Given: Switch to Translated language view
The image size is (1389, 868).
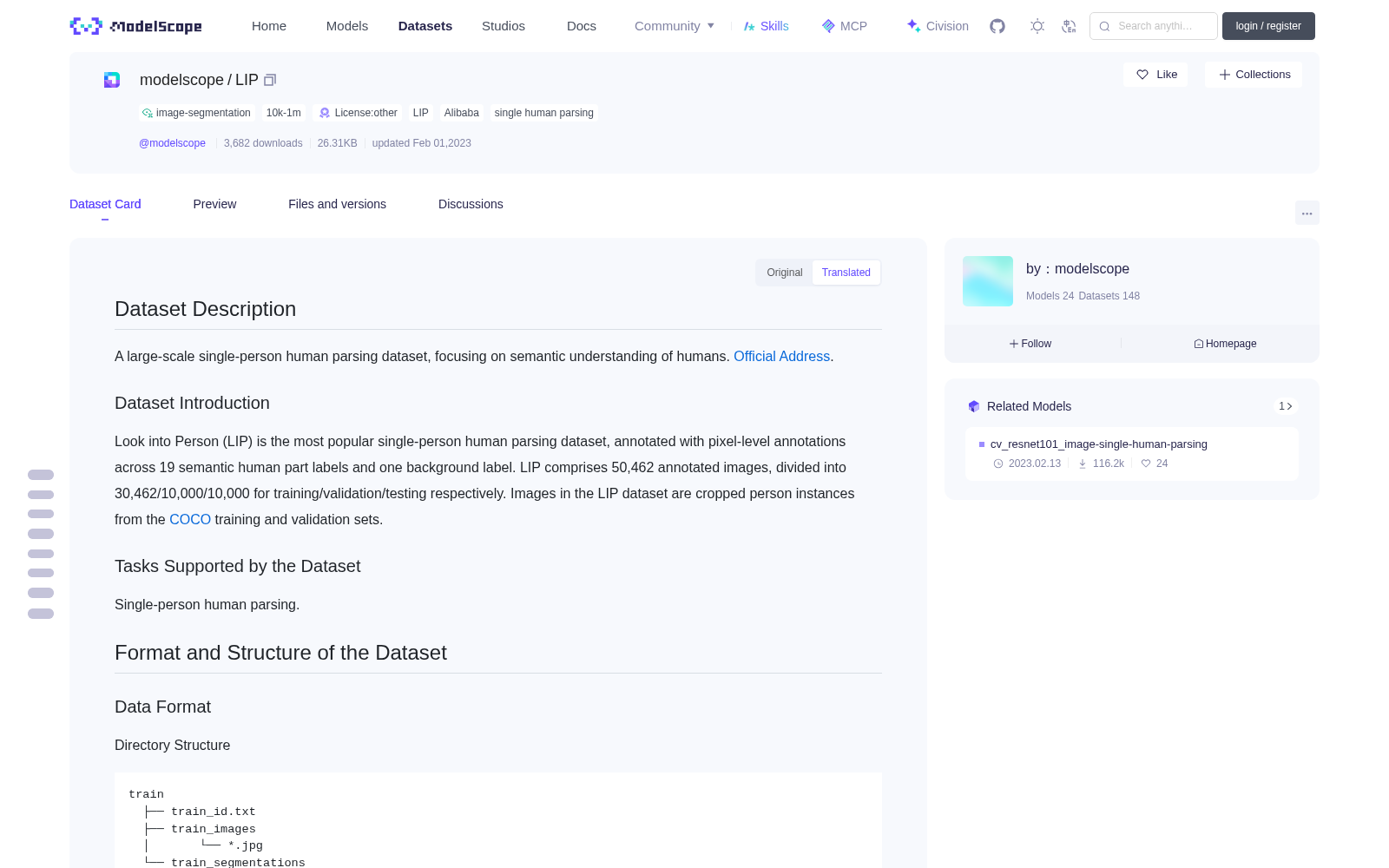Looking at the screenshot, I should point(846,273).
